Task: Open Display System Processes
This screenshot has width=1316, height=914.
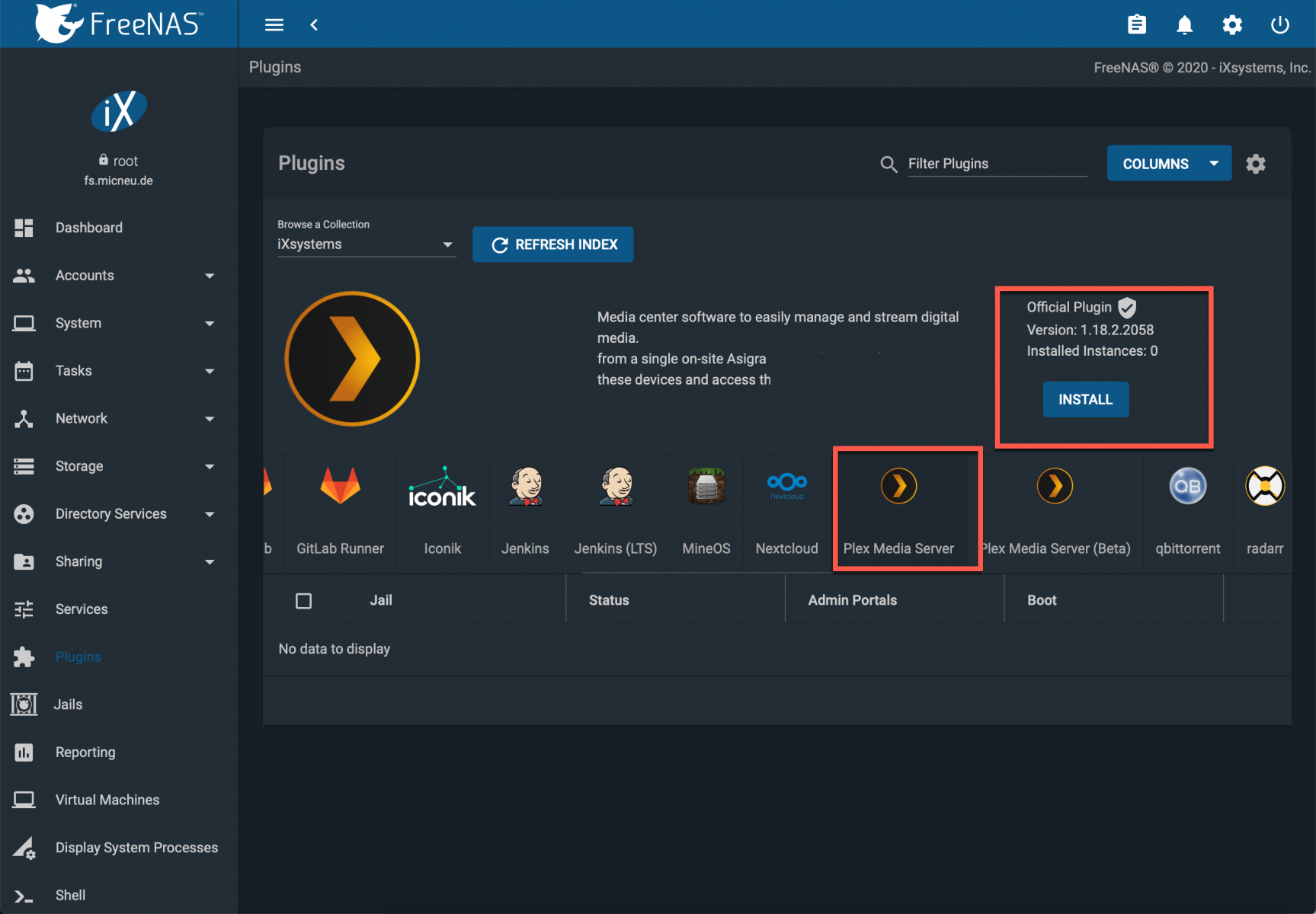Action: click(x=137, y=848)
